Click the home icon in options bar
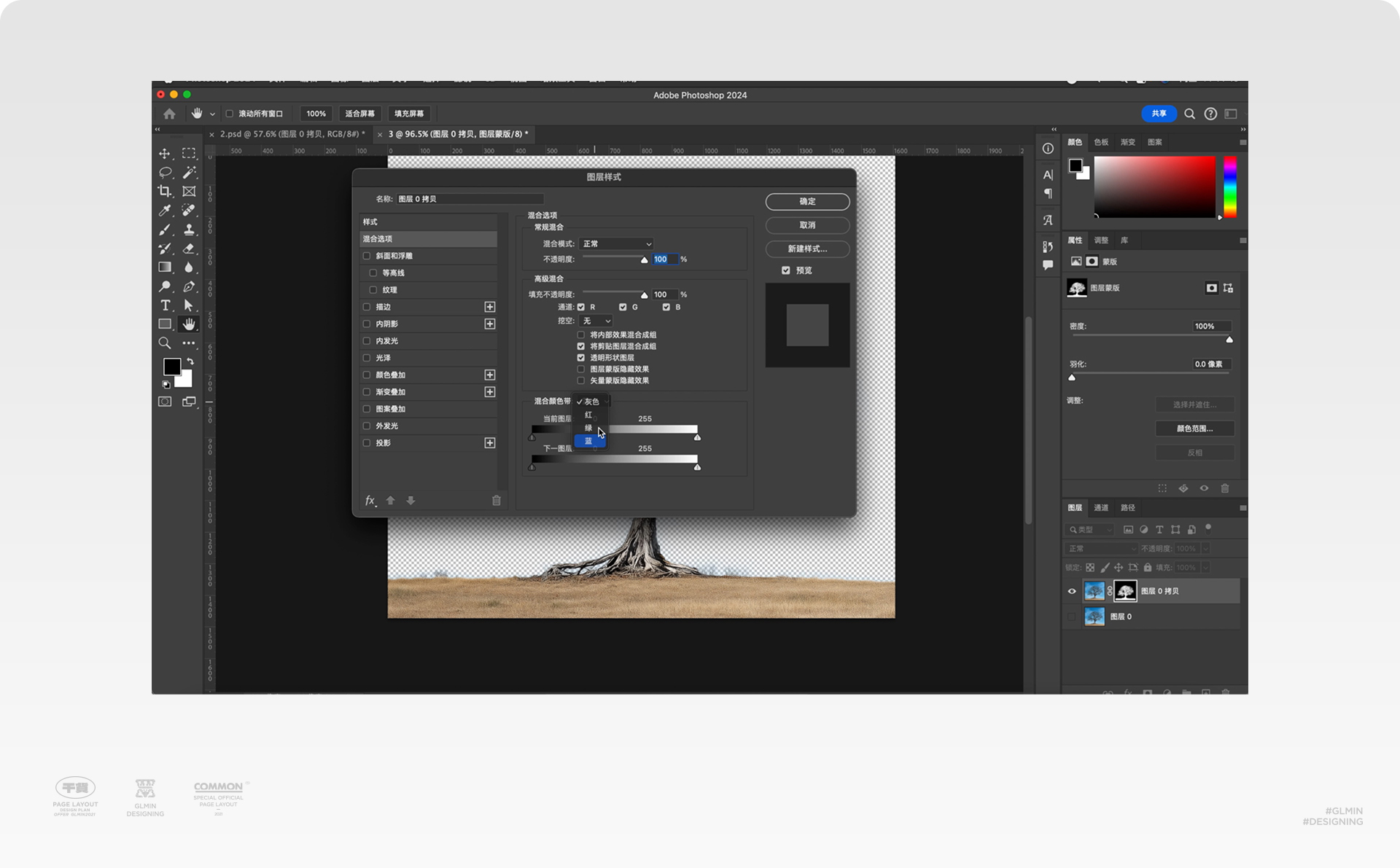The width and height of the screenshot is (1400, 868). point(169,114)
